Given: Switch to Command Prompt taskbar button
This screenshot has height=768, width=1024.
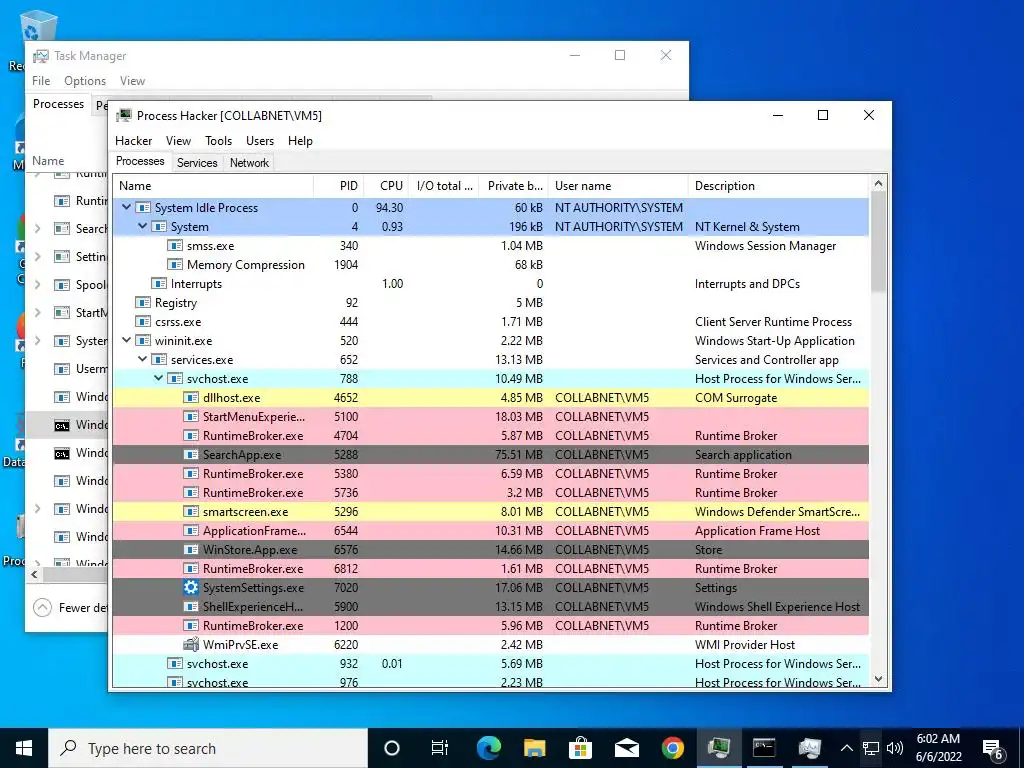Looking at the screenshot, I should 763,748.
